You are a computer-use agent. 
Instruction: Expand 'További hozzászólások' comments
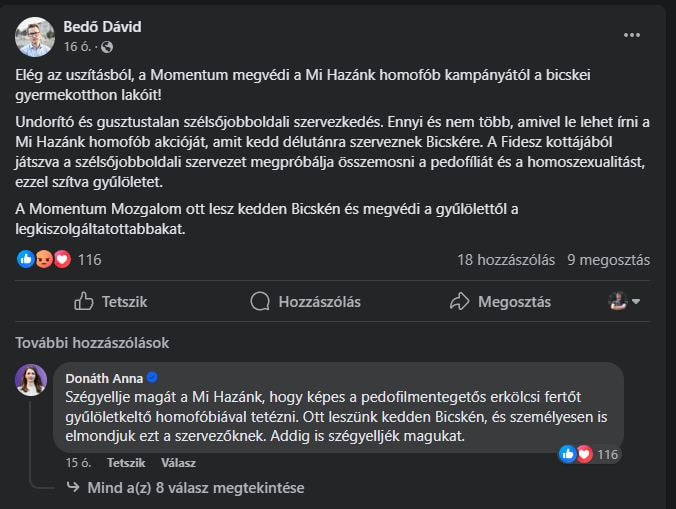[92, 342]
